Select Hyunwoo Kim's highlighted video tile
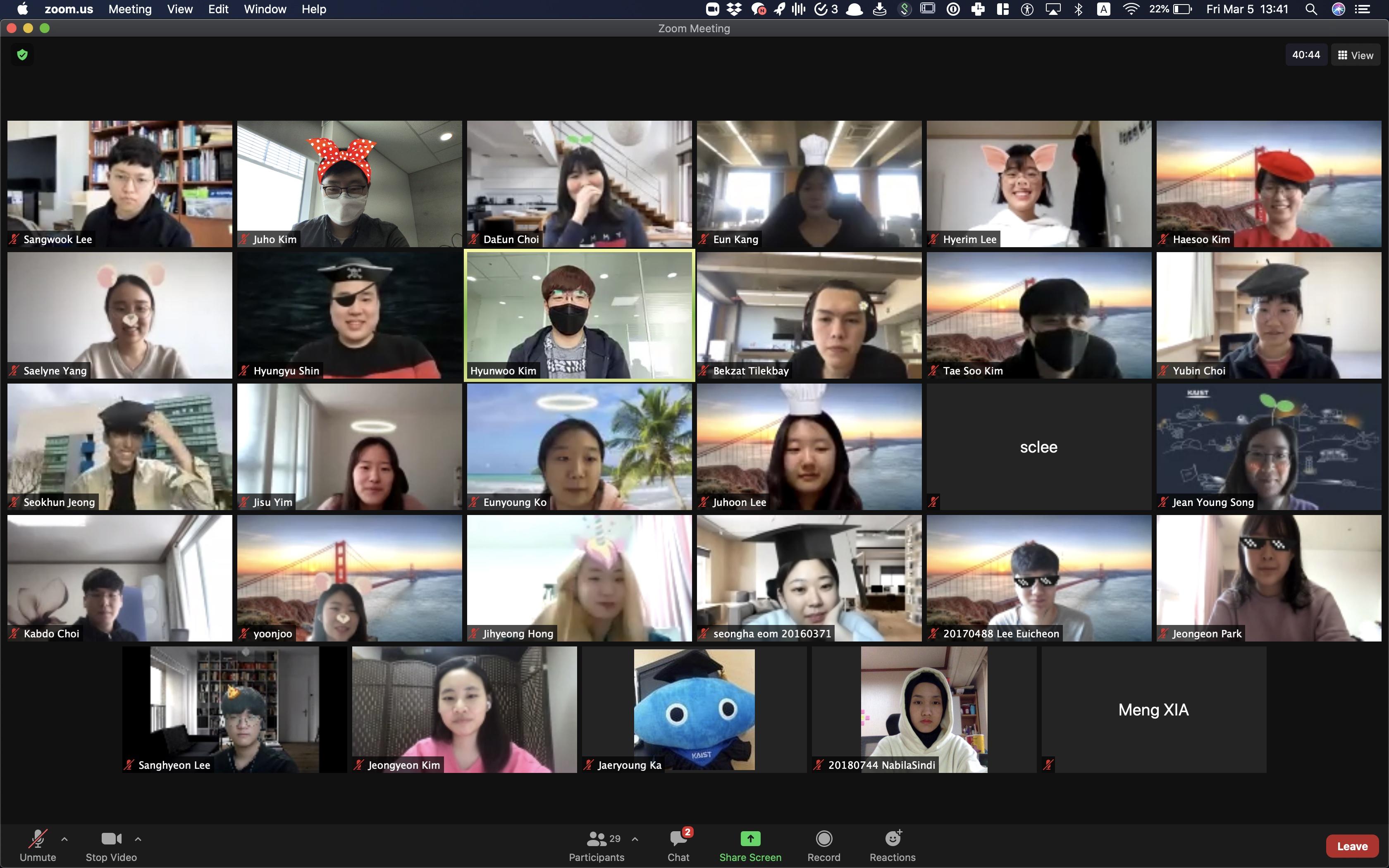The width and height of the screenshot is (1389, 868). coord(579,315)
